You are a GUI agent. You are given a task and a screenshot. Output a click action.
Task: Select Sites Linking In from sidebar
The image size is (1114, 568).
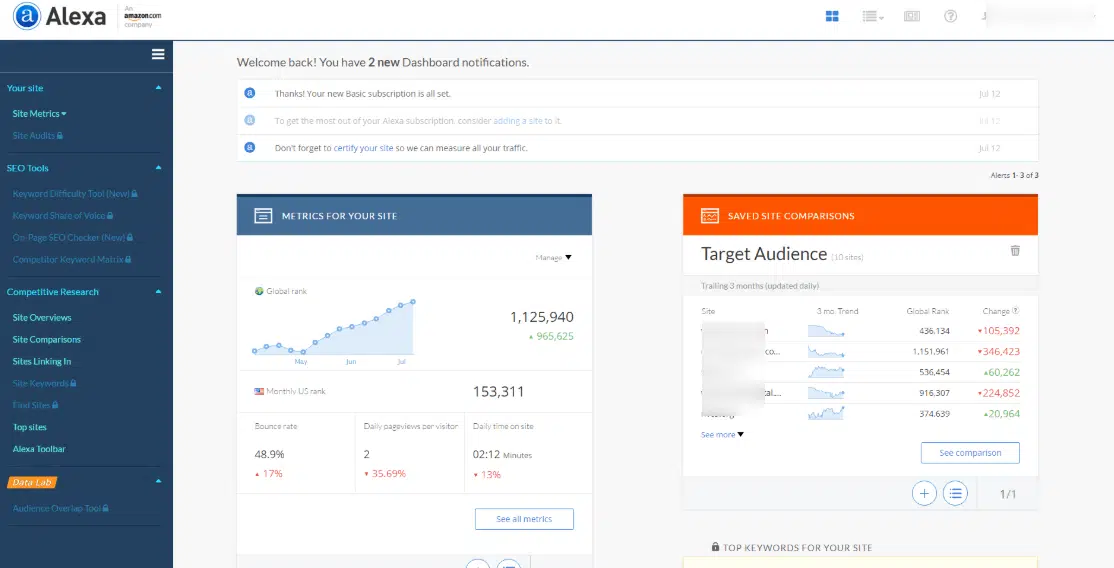(x=42, y=362)
